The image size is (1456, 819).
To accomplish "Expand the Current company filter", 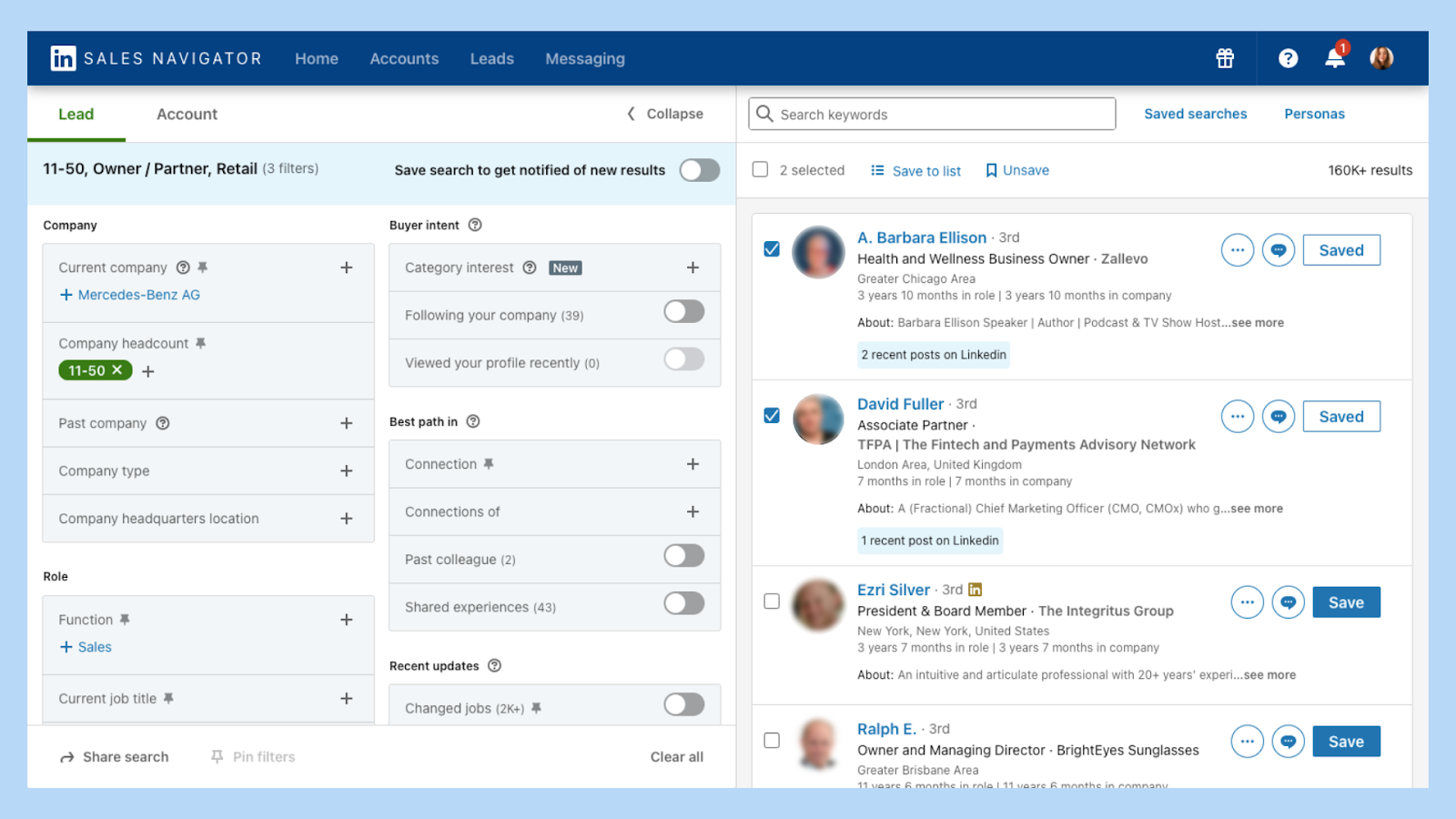I will coord(347,268).
